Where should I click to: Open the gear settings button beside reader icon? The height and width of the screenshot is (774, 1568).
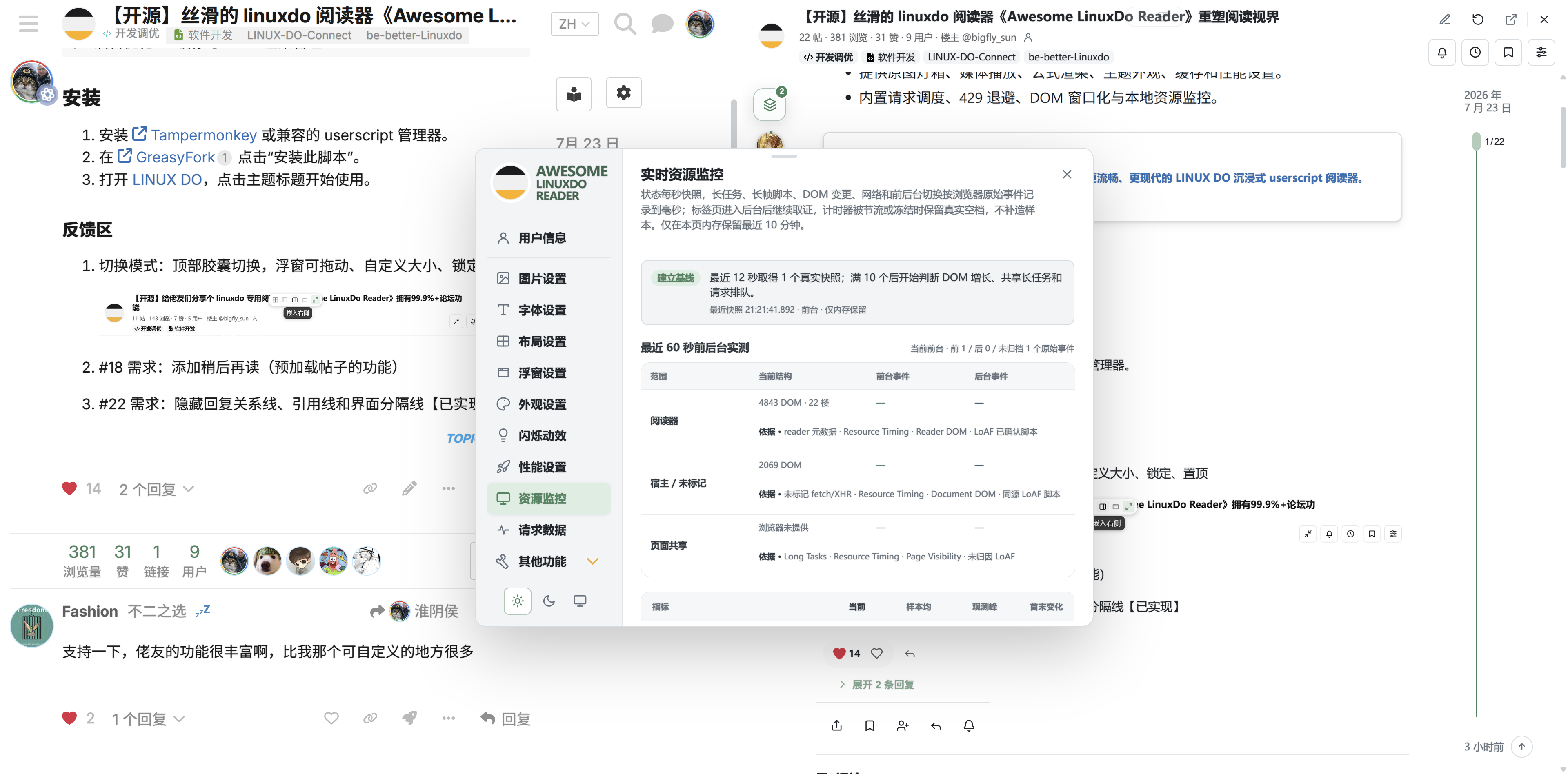tap(623, 93)
